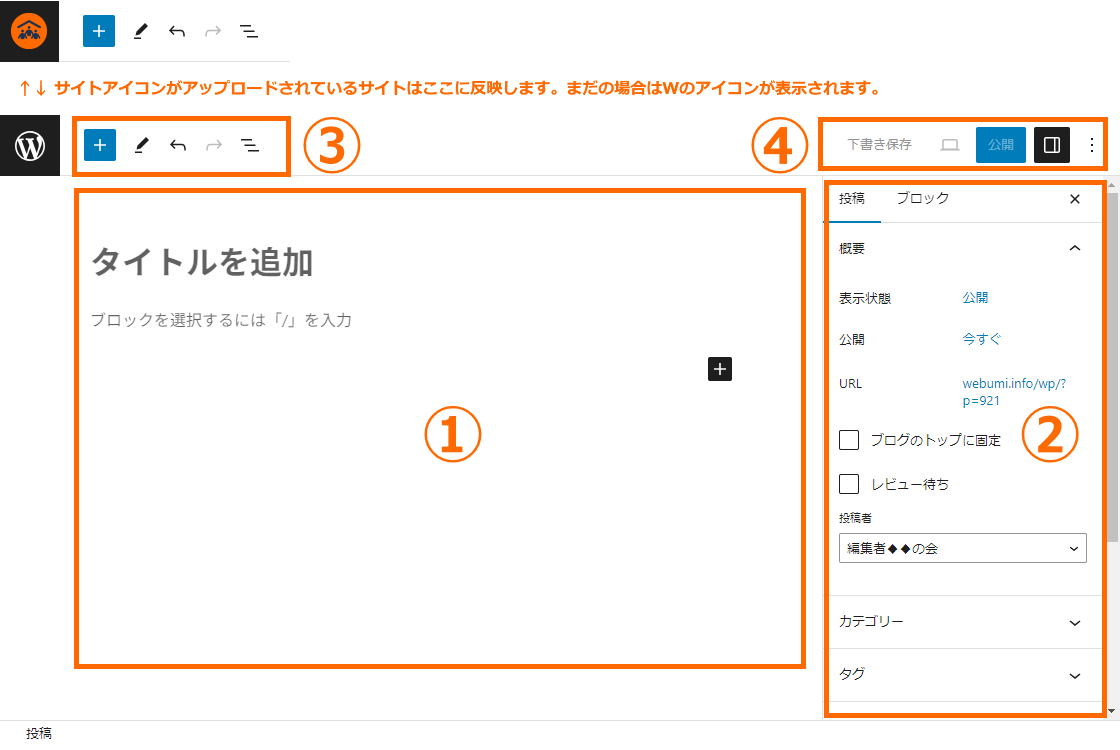Image resolution: width=1120 pixels, height=750 pixels.
Task: Toggle the black settings sidebar icon
Action: (1052, 145)
